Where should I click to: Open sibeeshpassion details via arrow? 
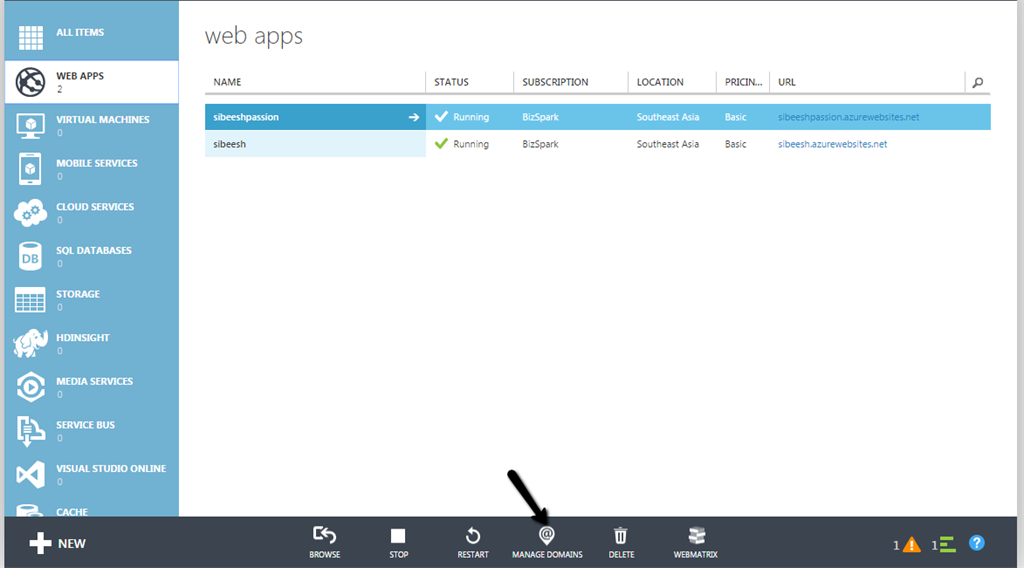click(x=413, y=118)
